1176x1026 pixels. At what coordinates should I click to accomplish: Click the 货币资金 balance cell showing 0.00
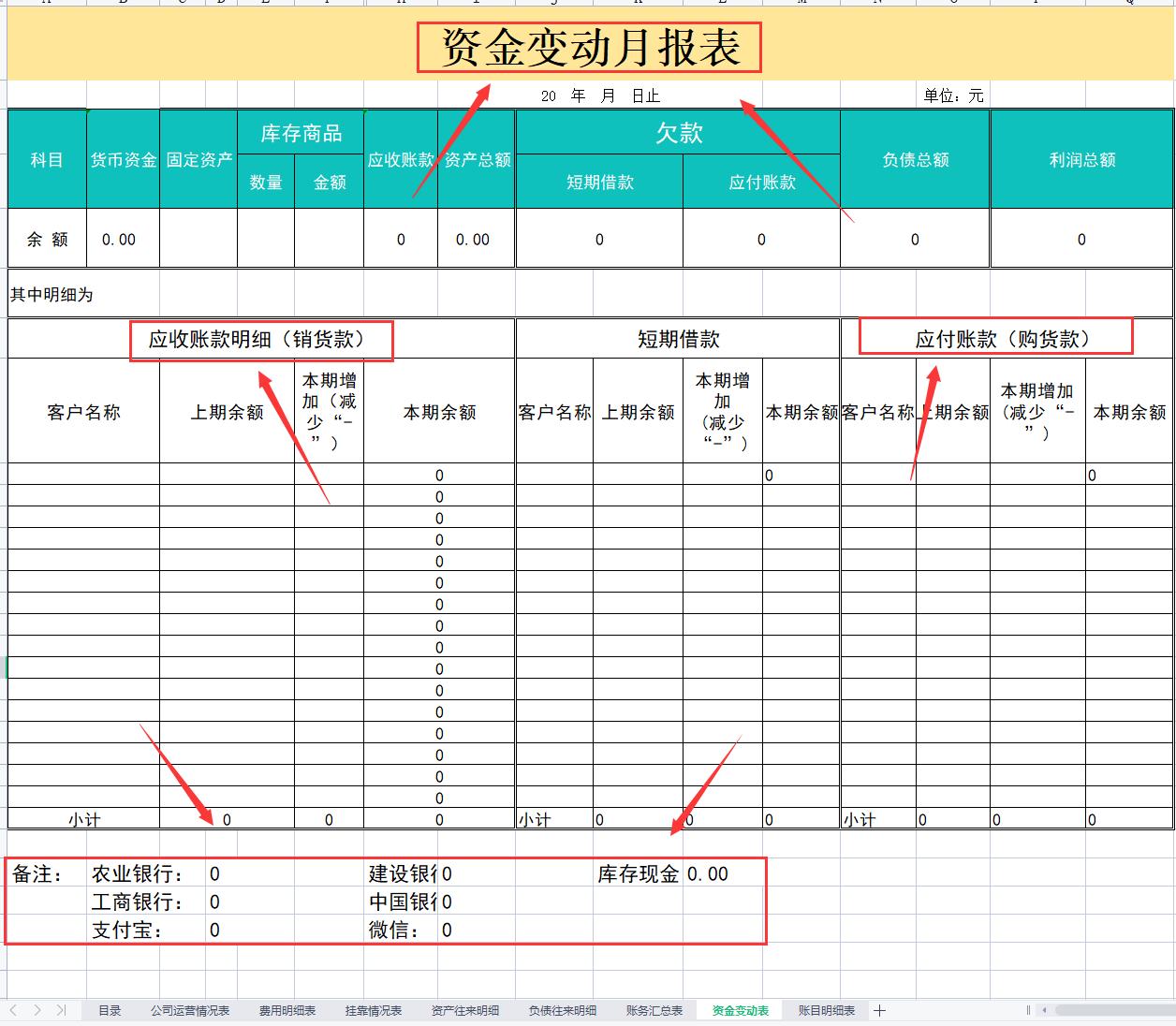point(122,239)
